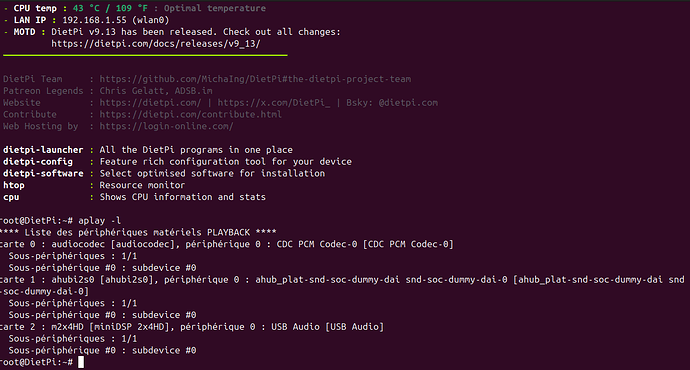Open the login-online.com hosting link
The height and width of the screenshot is (370, 690).
click(x=166, y=126)
